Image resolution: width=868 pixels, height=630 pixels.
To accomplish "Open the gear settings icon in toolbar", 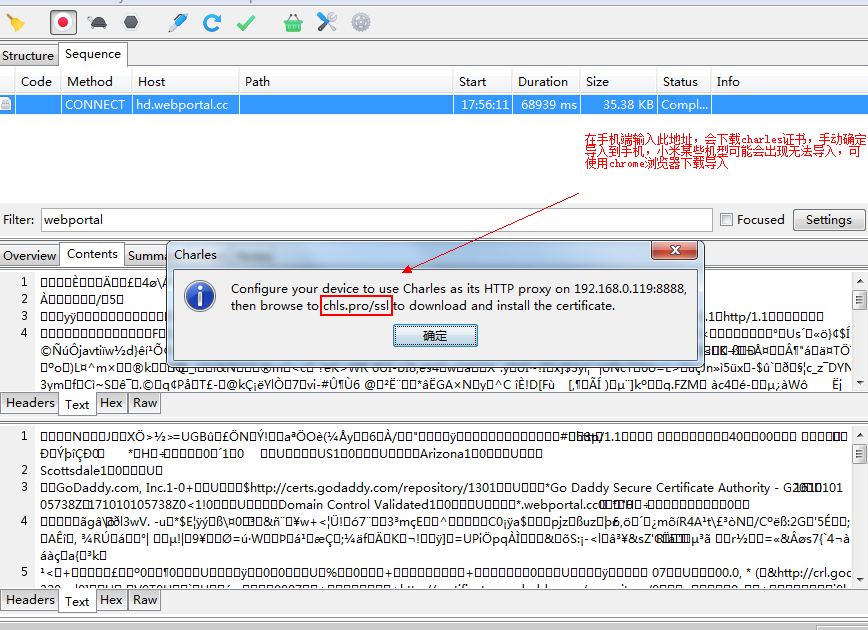I will pos(361,23).
